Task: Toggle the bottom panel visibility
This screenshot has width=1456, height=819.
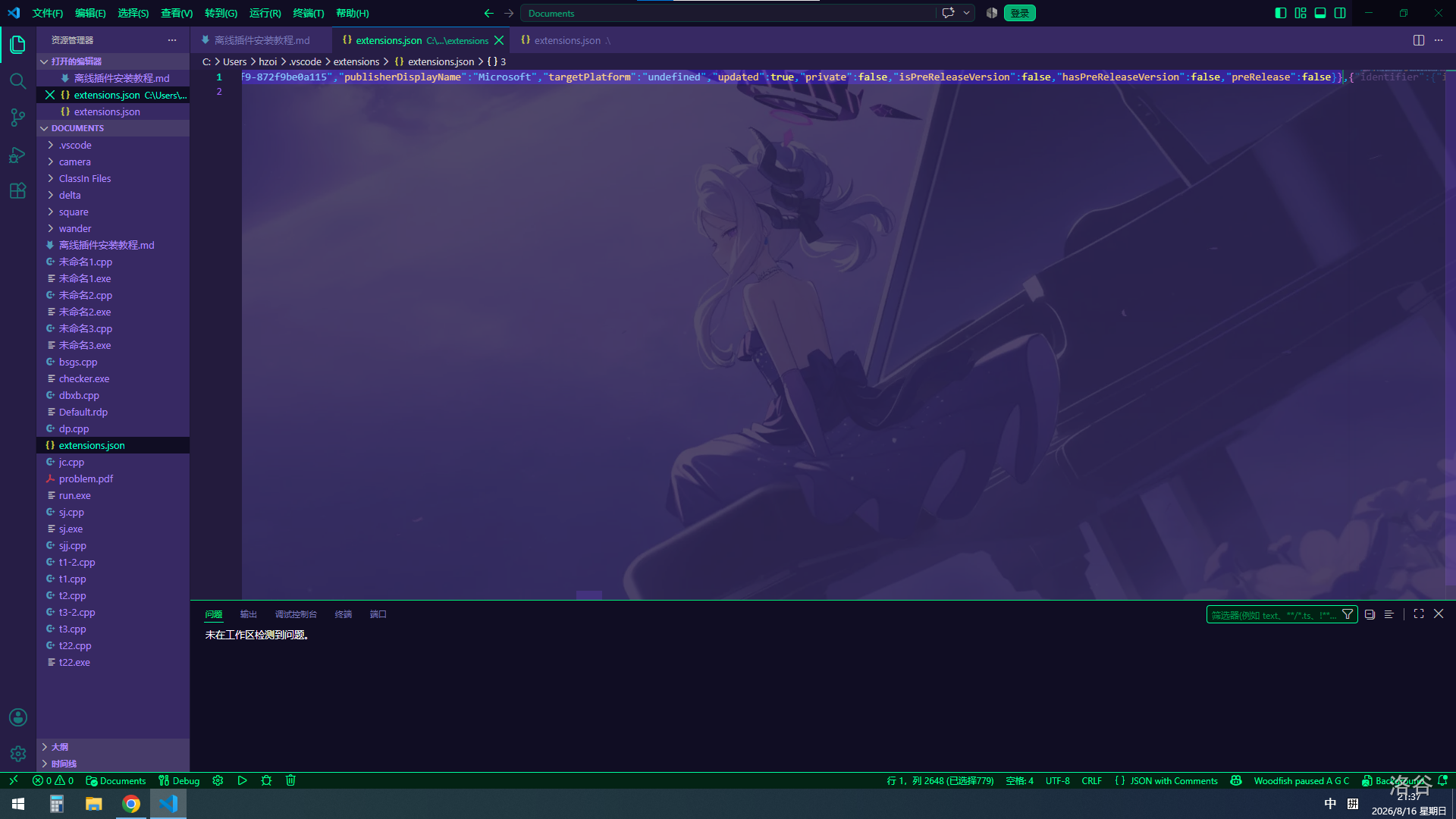Action: [x=1320, y=13]
